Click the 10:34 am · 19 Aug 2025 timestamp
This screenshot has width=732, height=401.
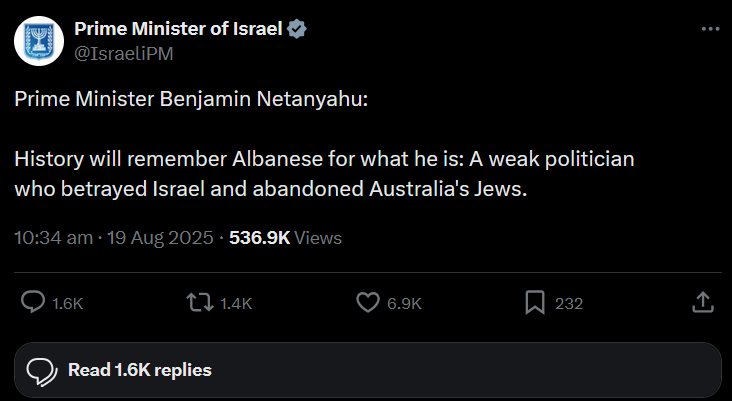point(114,238)
